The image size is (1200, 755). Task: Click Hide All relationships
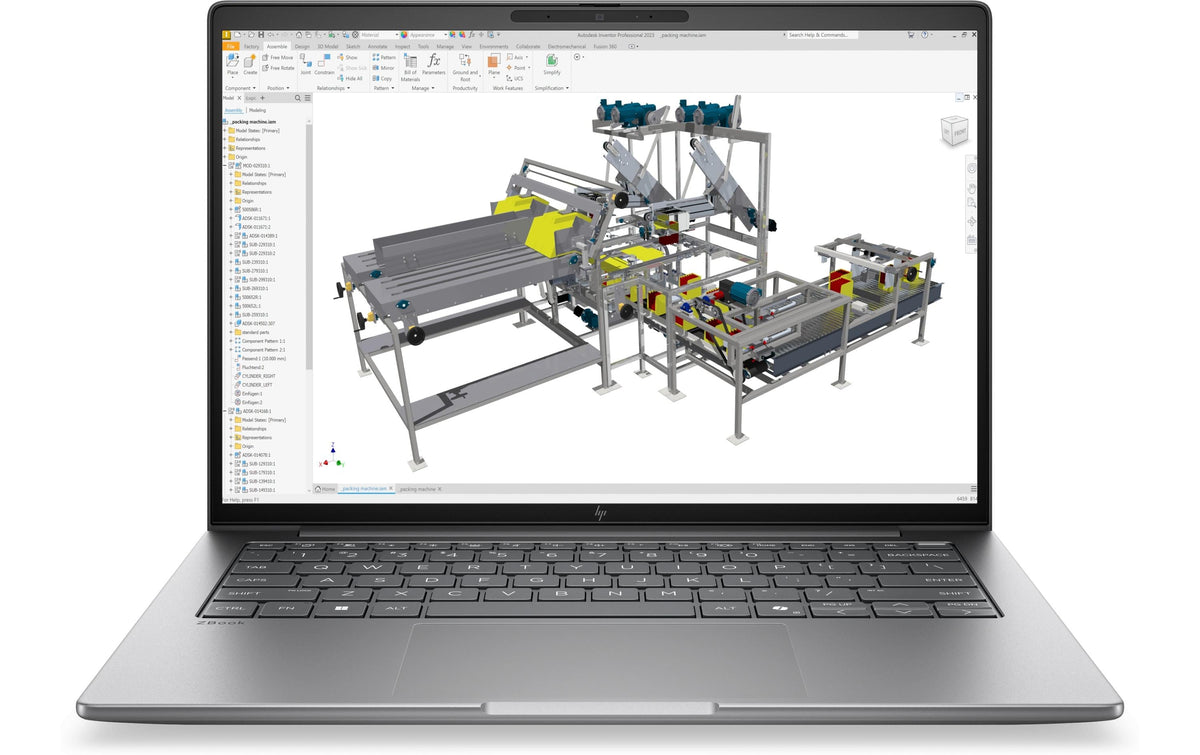click(x=350, y=78)
